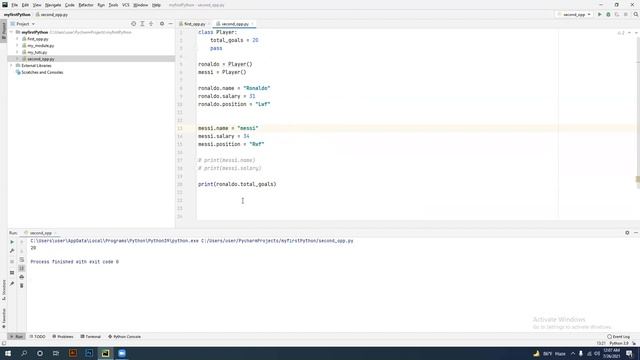
Task: Hide the Project panel with minus icon
Action: click(x=171, y=24)
